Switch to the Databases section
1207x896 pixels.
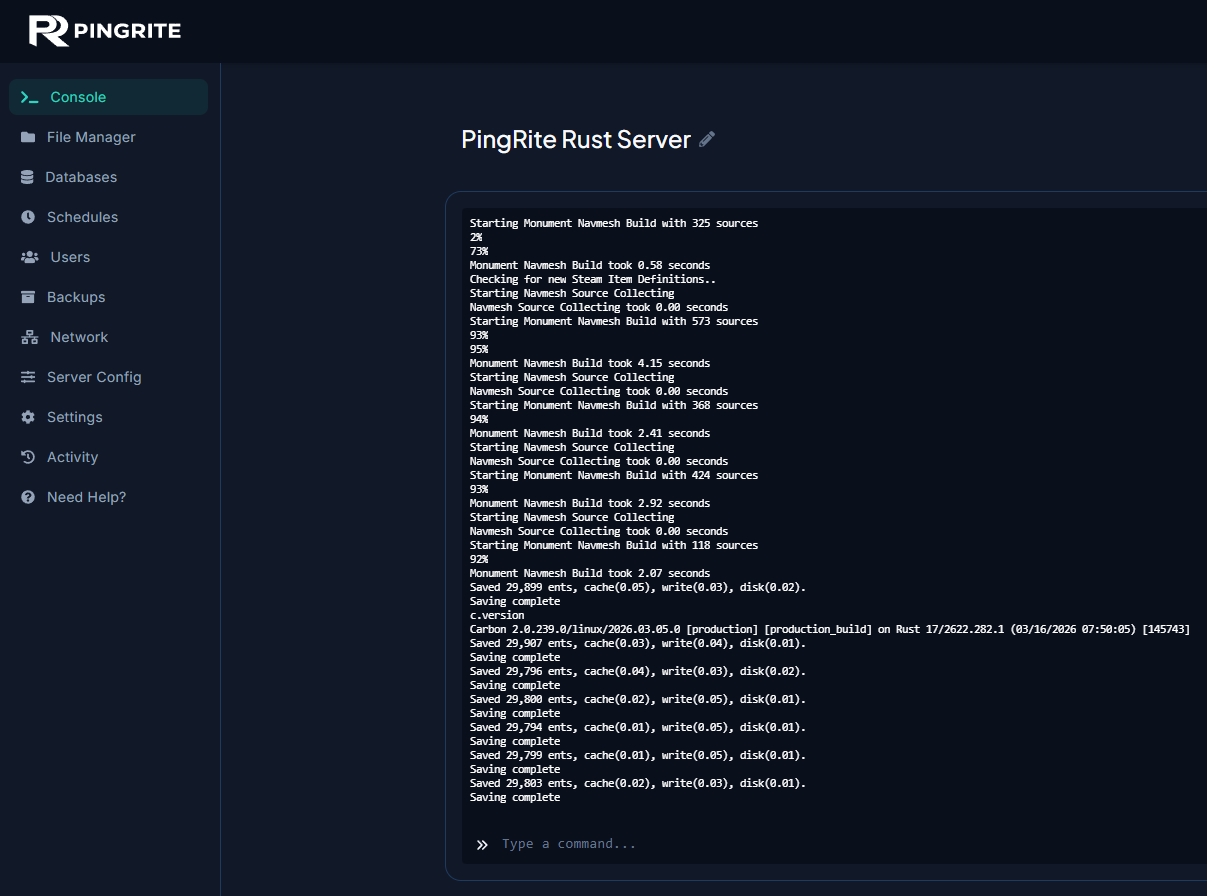tap(80, 177)
